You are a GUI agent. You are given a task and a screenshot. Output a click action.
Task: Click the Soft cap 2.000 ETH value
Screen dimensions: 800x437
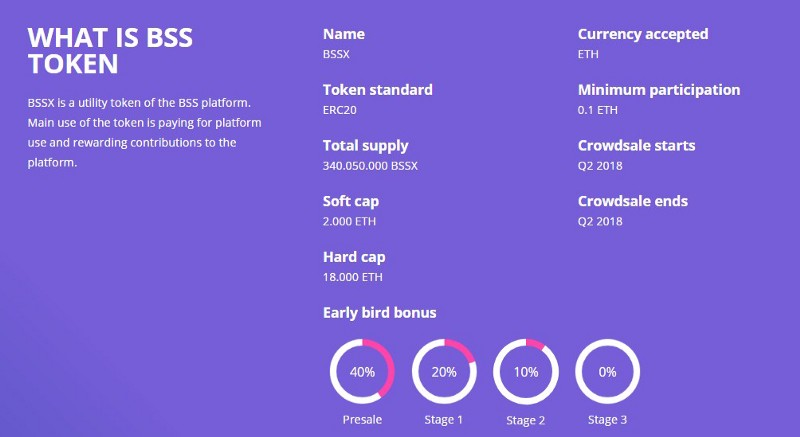coord(349,221)
